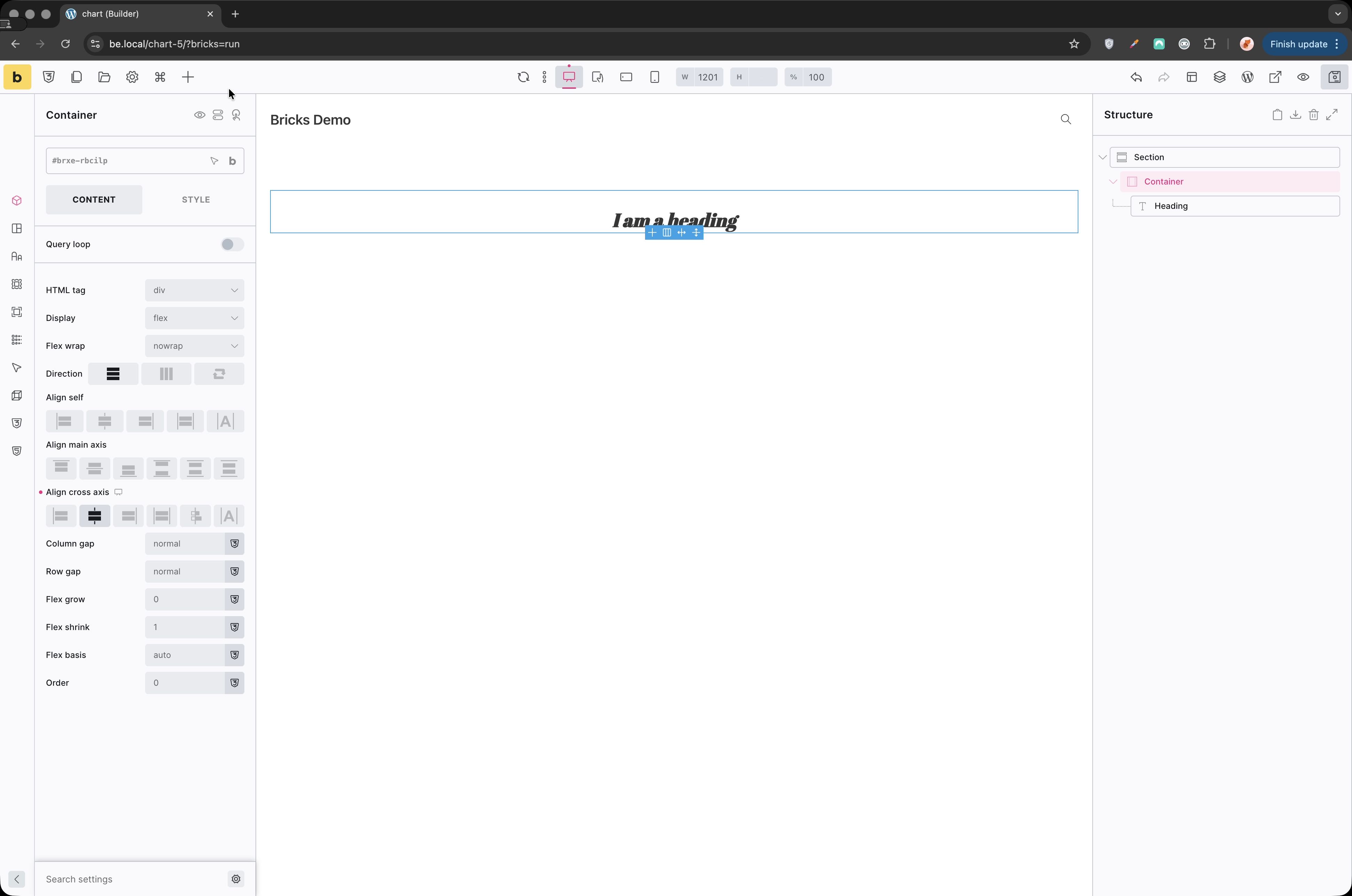This screenshot has width=1352, height=896.
Task: Click Finish update in Chrome
Action: pyautogui.click(x=1298, y=44)
